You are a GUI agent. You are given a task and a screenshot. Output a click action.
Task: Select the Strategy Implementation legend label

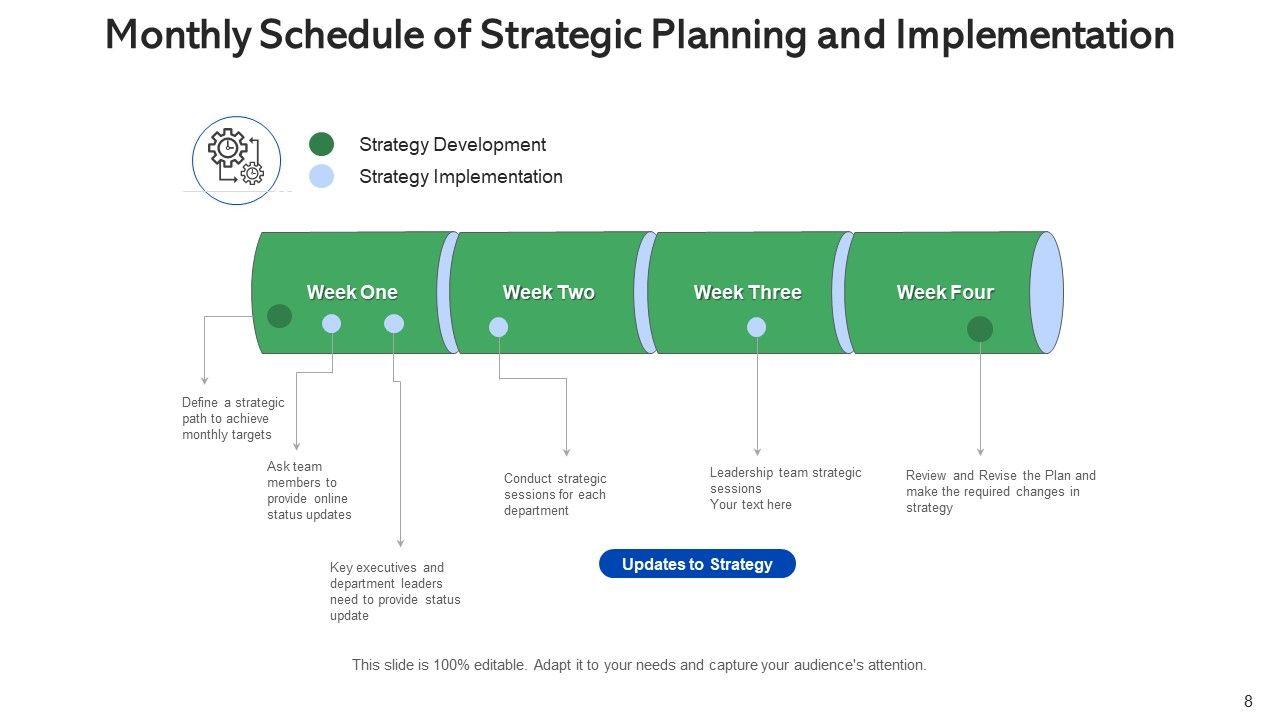[x=460, y=177]
